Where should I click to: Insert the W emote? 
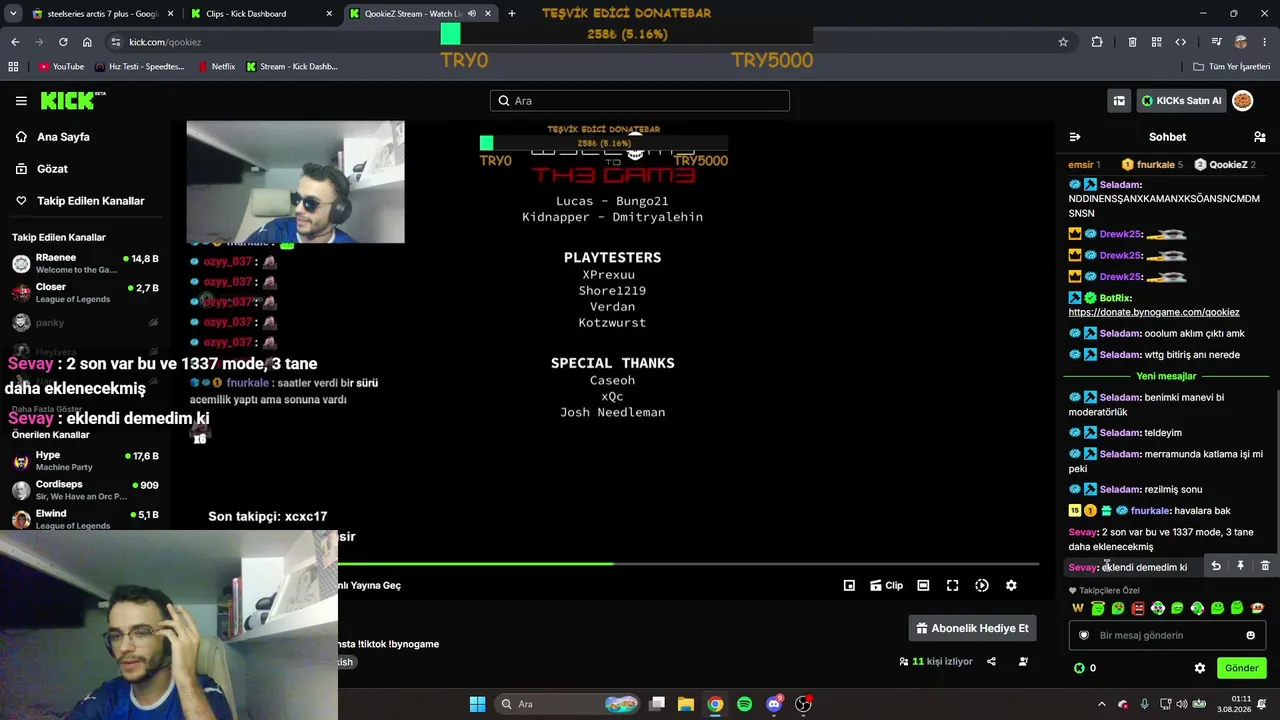[1078, 608]
